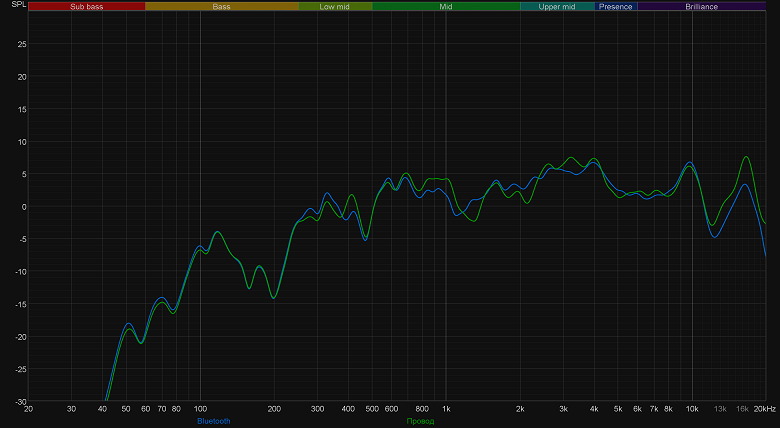Toggle the Bluetooth curve legend label
The width and height of the screenshot is (780, 428).
pyautogui.click(x=214, y=421)
